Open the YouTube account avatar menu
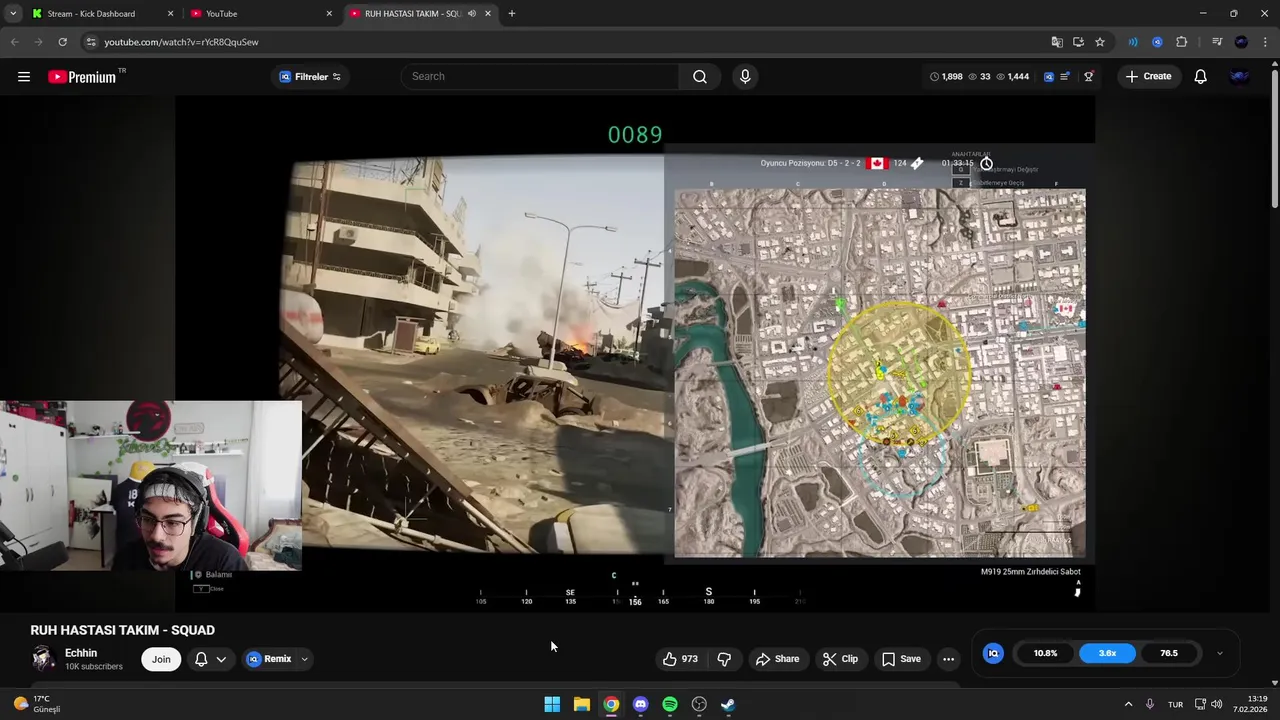1280x720 pixels. tap(1240, 77)
